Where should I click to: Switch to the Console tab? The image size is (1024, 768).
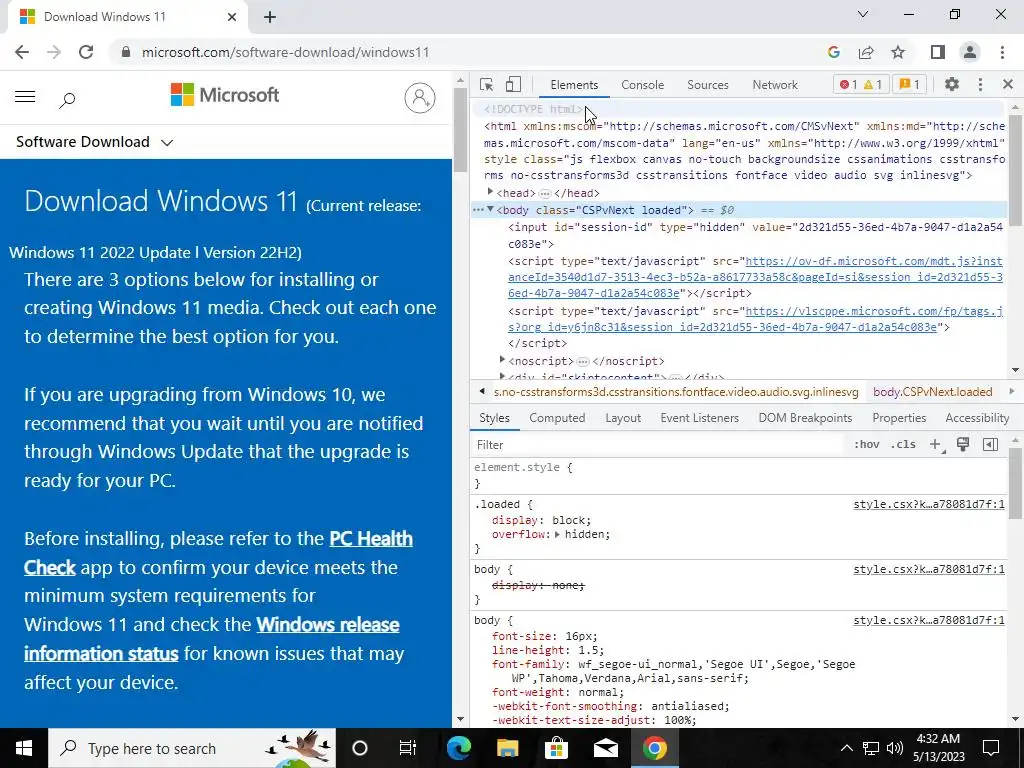click(x=642, y=85)
